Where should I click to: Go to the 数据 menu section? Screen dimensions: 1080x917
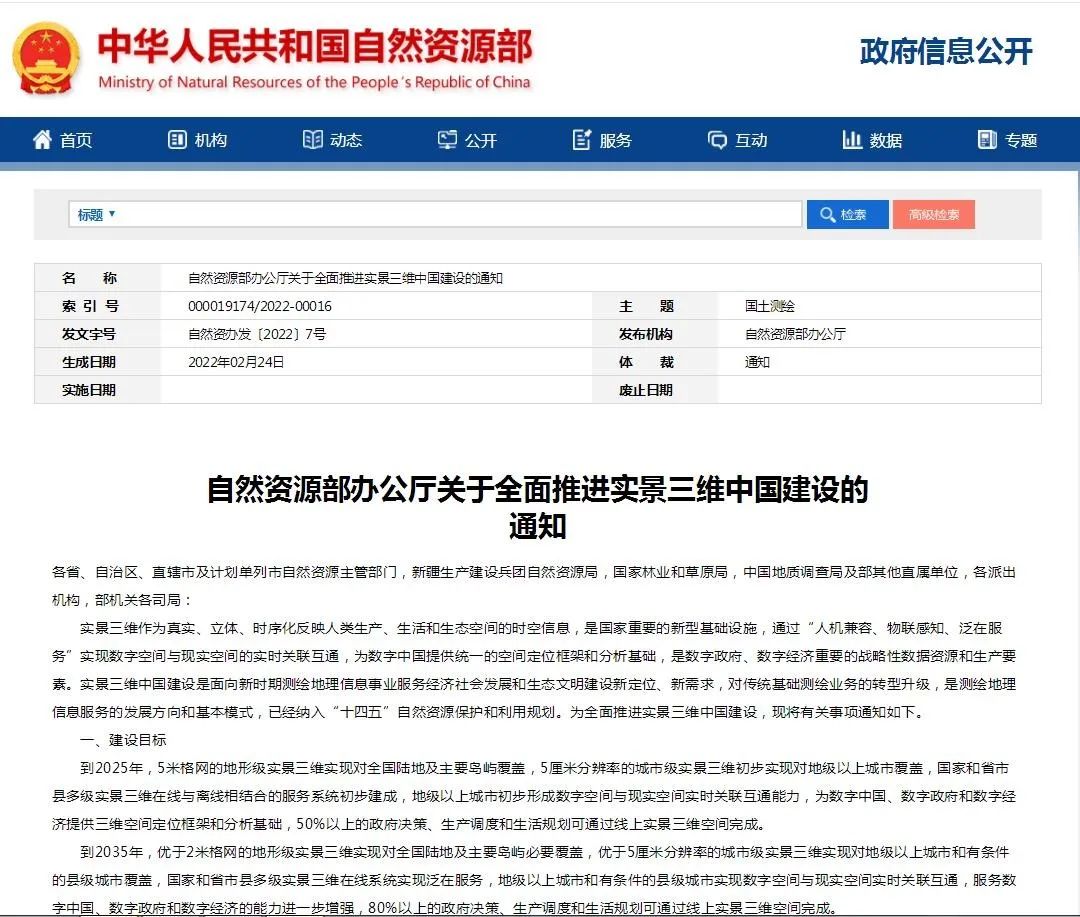885,141
